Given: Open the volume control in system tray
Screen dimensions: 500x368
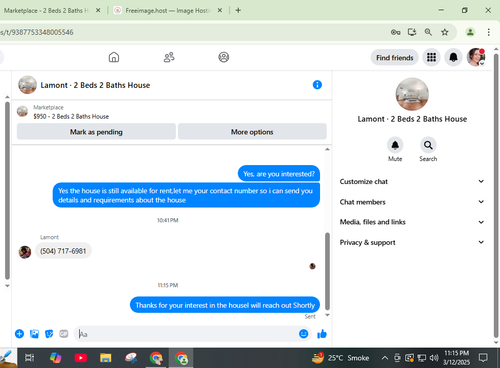Looking at the screenshot, I should point(434,358).
